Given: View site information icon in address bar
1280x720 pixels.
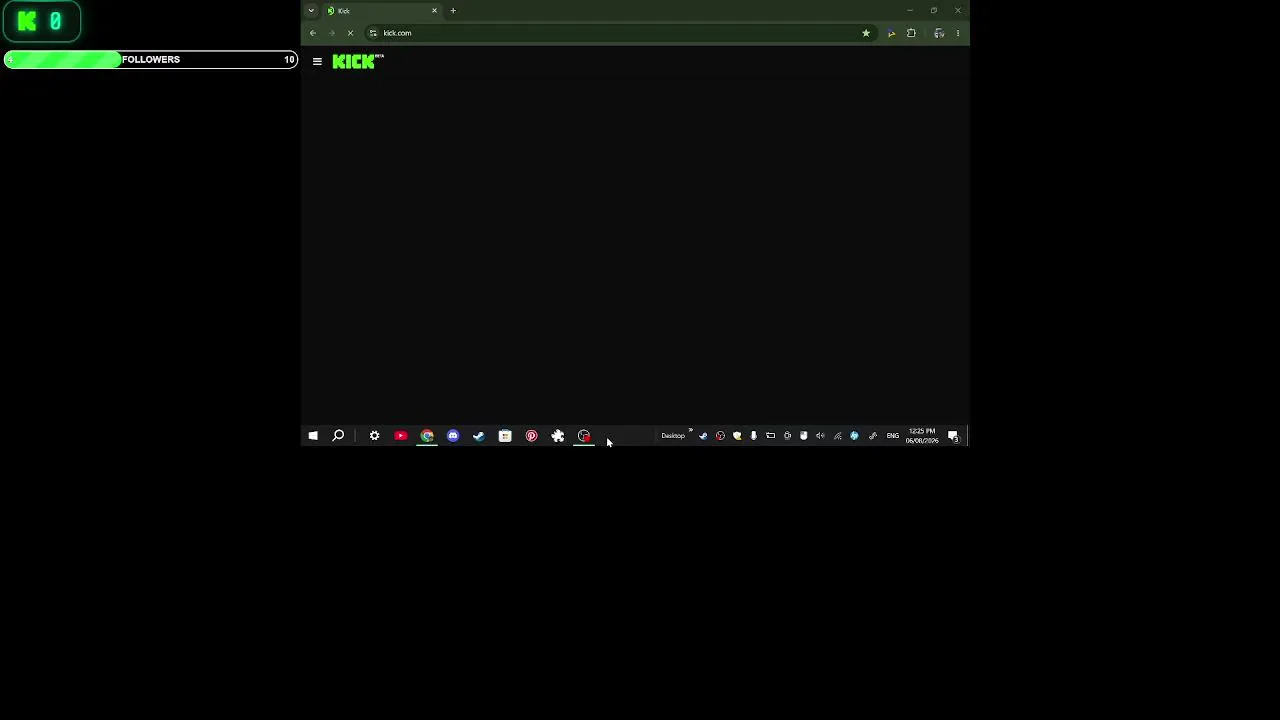Looking at the screenshot, I should pos(373,33).
